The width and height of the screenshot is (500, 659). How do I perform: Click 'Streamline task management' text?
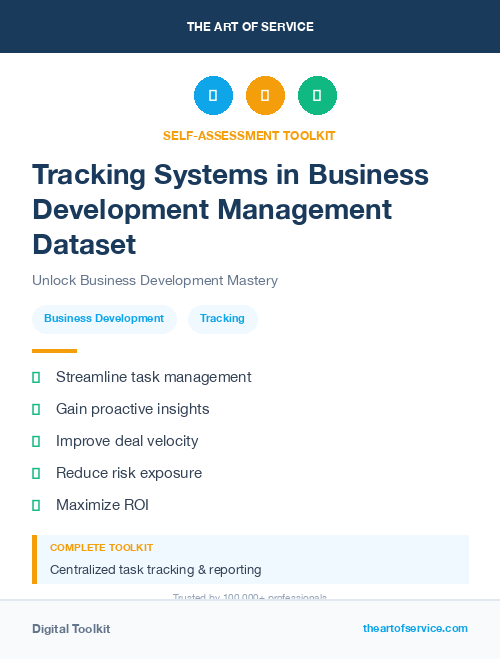point(154,377)
